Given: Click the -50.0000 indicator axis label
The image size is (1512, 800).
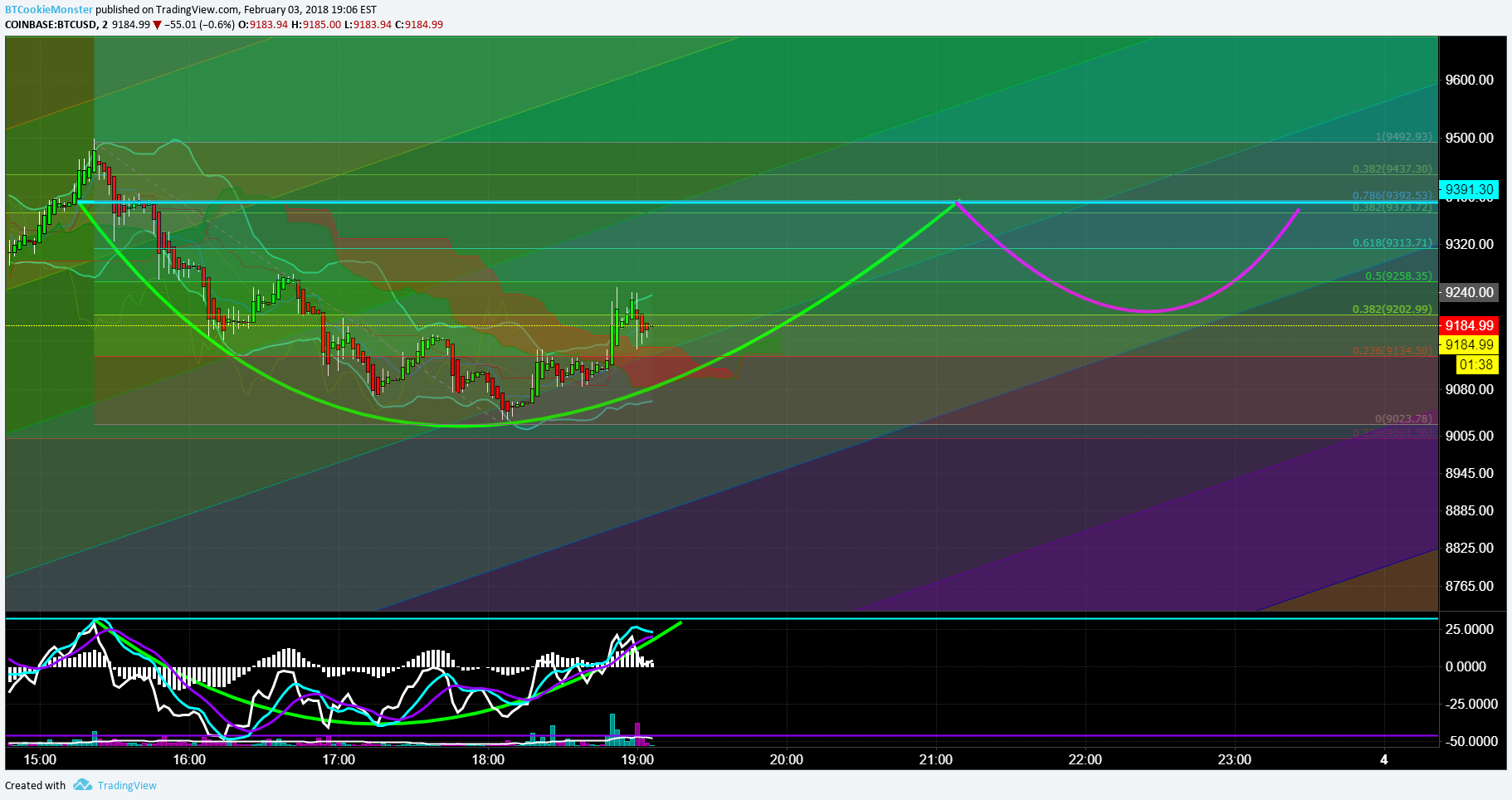Looking at the screenshot, I should click(1470, 741).
